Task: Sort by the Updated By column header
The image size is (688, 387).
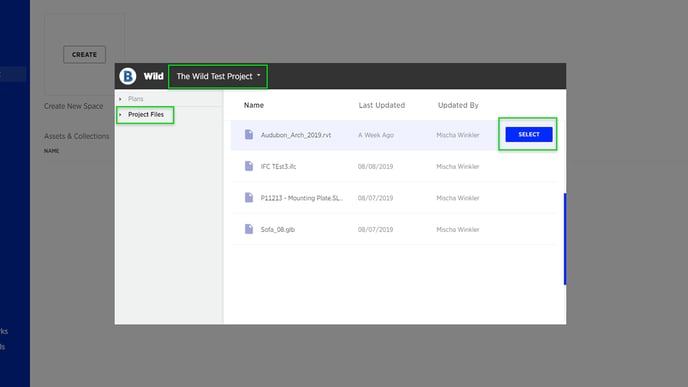Action: tap(458, 105)
